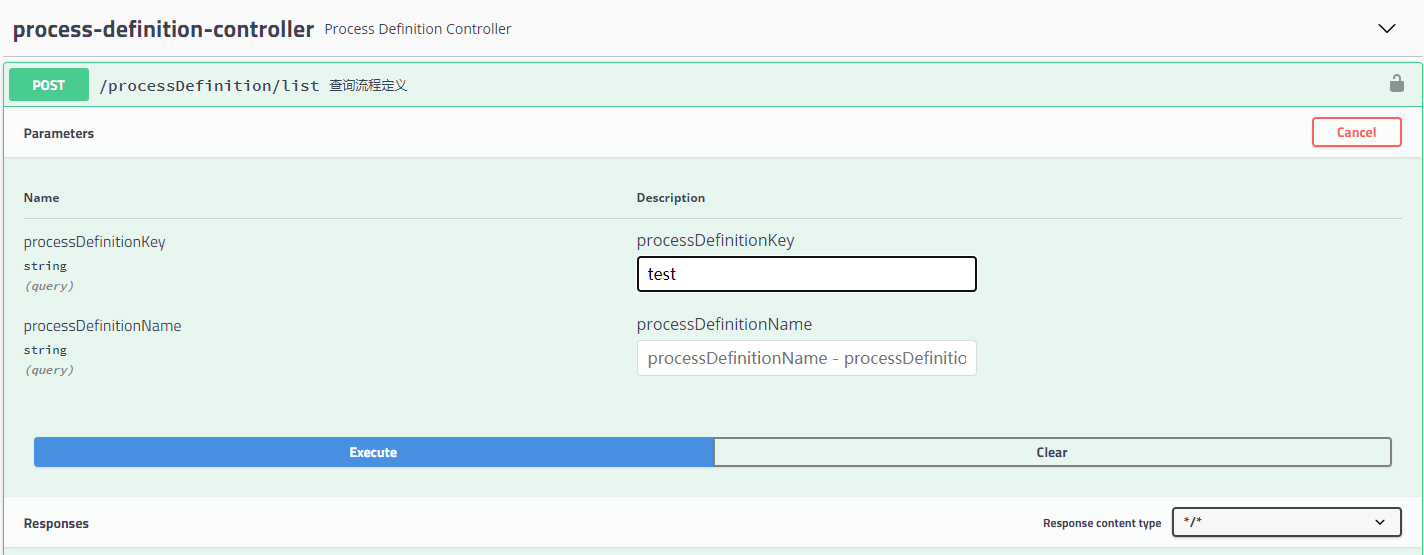This screenshot has width=1424, height=555.
Task: Click the processDefinitionKey parameter name on left
Action: [x=95, y=242]
